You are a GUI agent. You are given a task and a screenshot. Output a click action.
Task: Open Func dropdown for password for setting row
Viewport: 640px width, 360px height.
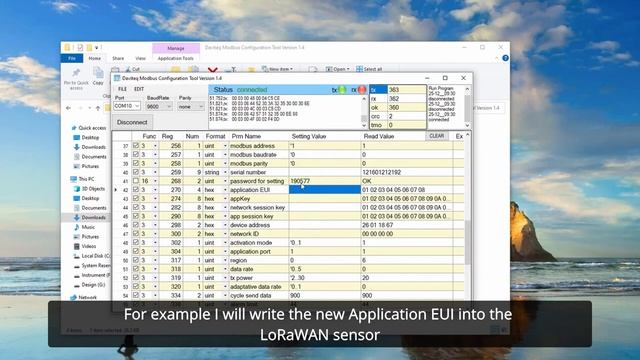click(x=155, y=181)
